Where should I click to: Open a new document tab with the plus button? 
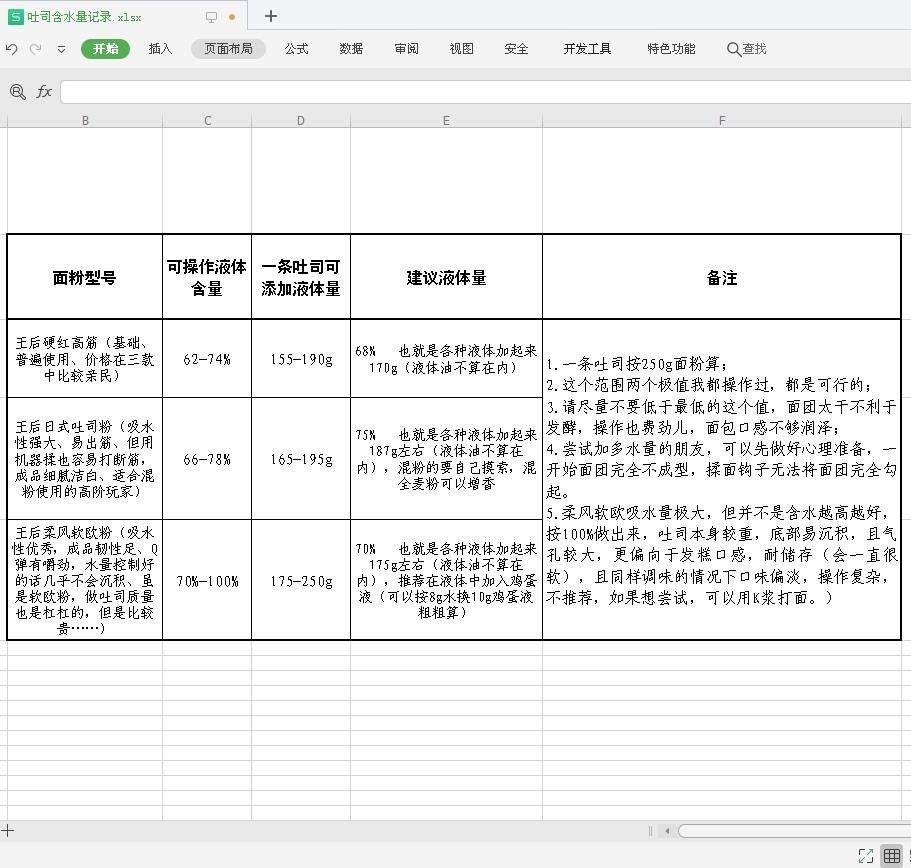point(268,16)
